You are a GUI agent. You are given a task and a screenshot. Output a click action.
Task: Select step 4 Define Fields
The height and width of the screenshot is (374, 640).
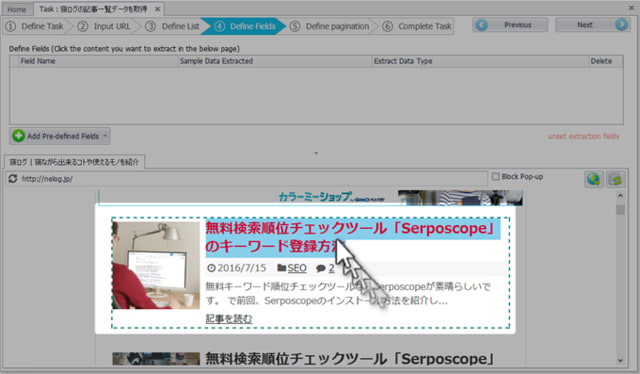(245, 26)
